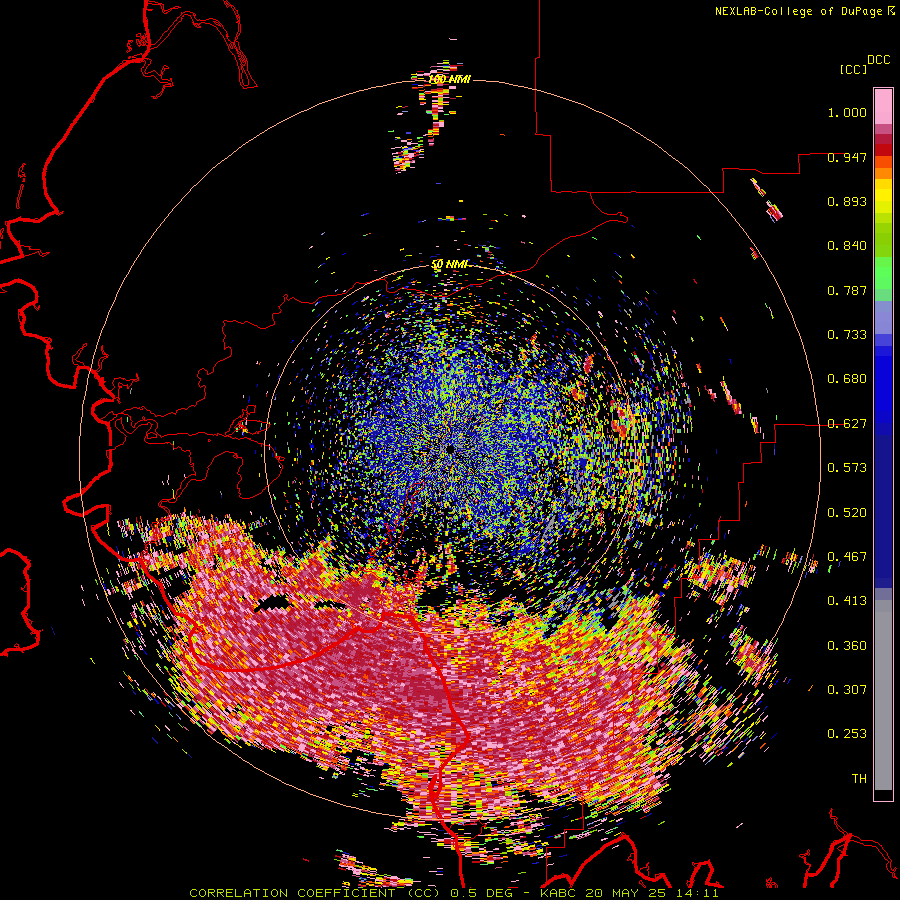Click the 0.893 scale value
Image resolution: width=900 pixels, height=900 pixels.
(x=847, y=201)
